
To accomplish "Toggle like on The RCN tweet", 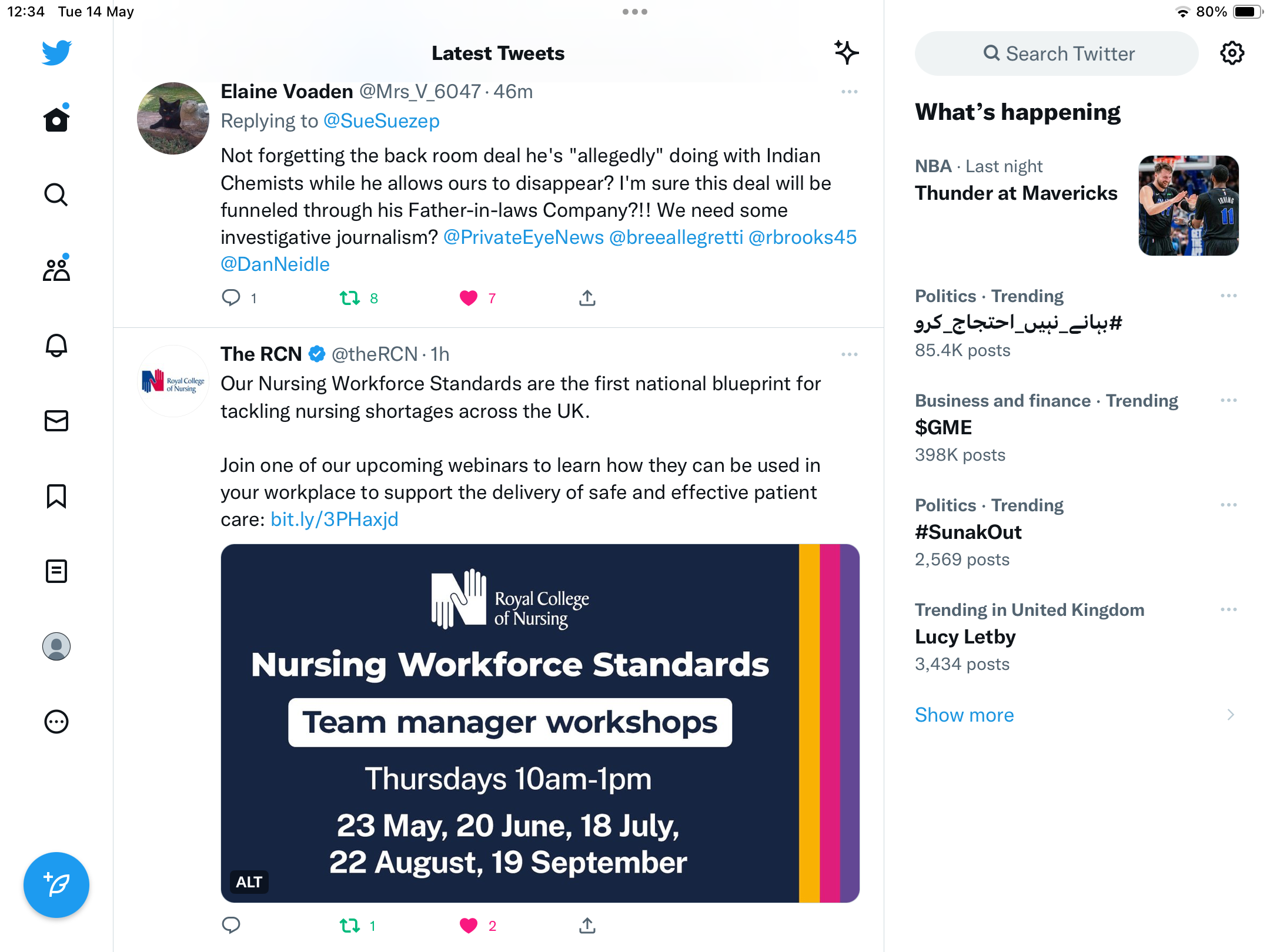I will tap(469, 926).
